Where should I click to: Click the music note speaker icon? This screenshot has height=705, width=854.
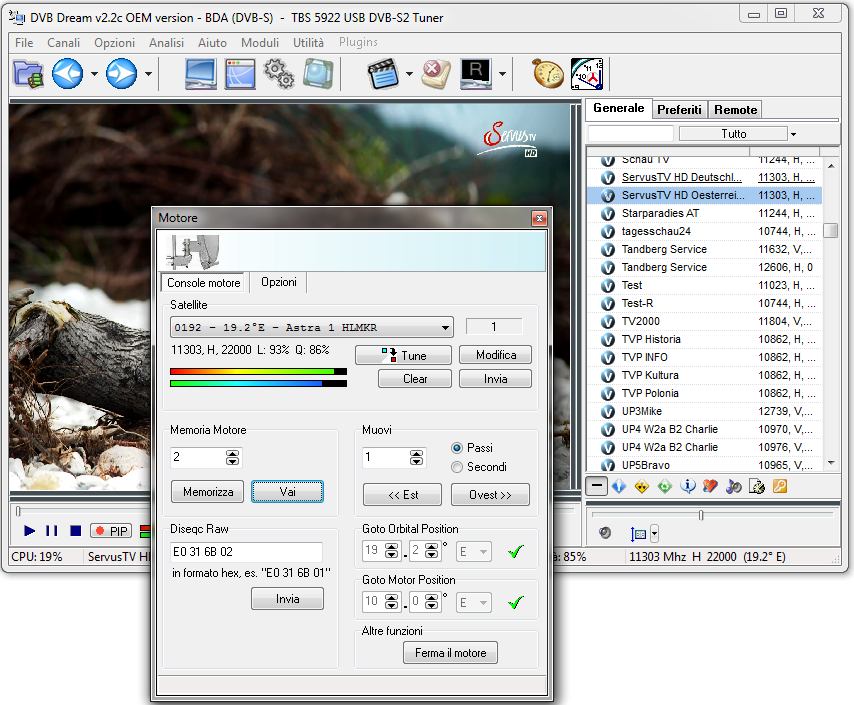(734, 486)
